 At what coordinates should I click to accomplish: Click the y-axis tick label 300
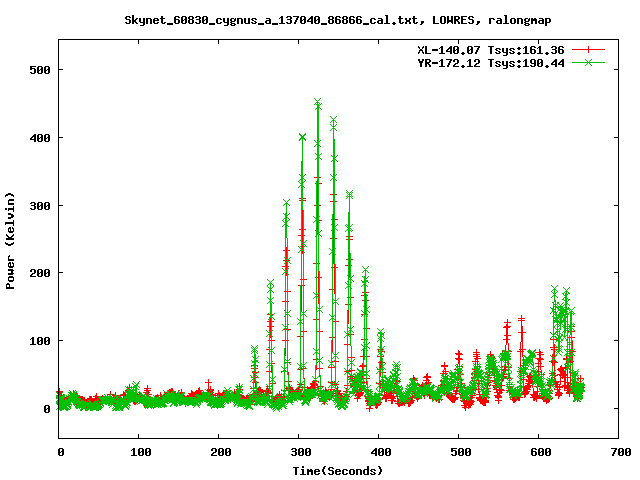(40, 206)
